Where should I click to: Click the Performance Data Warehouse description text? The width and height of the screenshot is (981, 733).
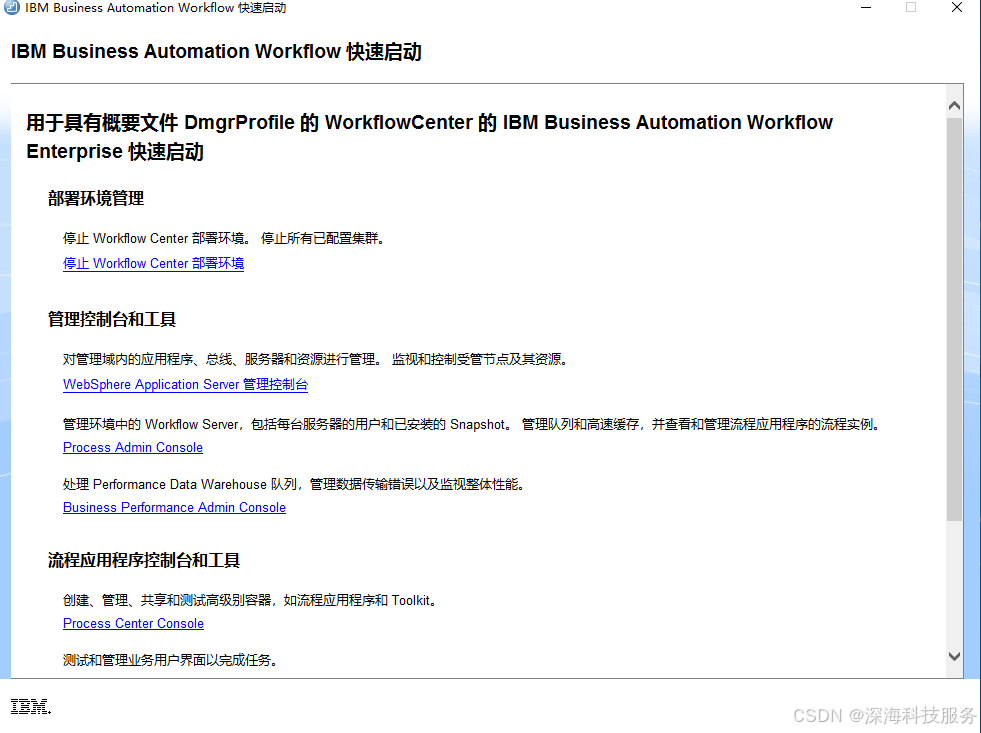pyautogui.click(x=293, y=485)
